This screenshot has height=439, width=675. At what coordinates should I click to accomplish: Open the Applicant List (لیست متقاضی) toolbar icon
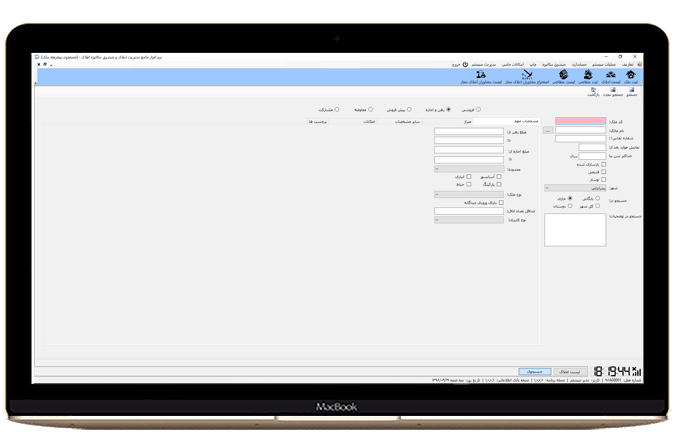click(x=564, y=74)
